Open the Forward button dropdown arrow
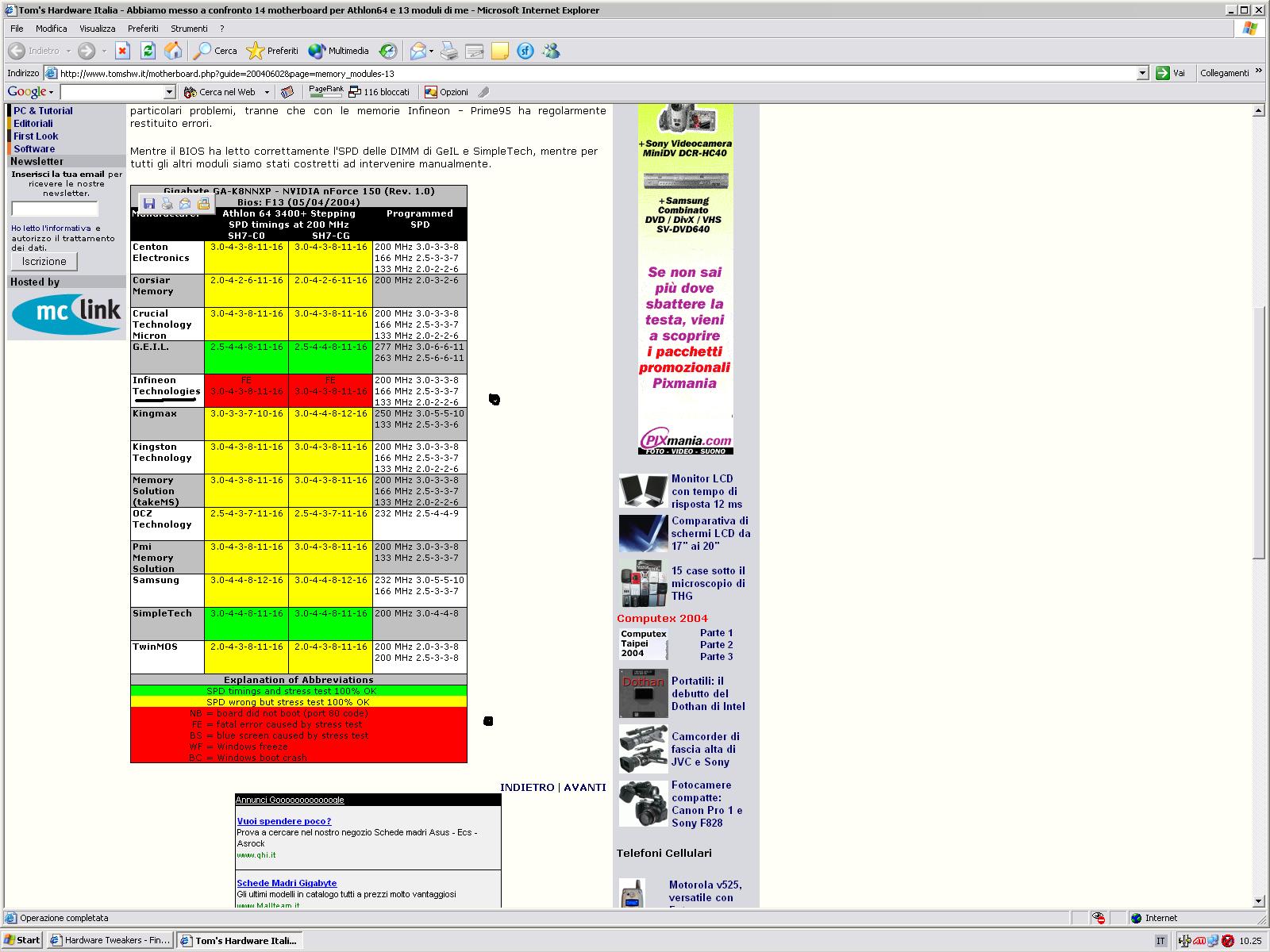Screen dimensions: 1270x952 [103, 51]
